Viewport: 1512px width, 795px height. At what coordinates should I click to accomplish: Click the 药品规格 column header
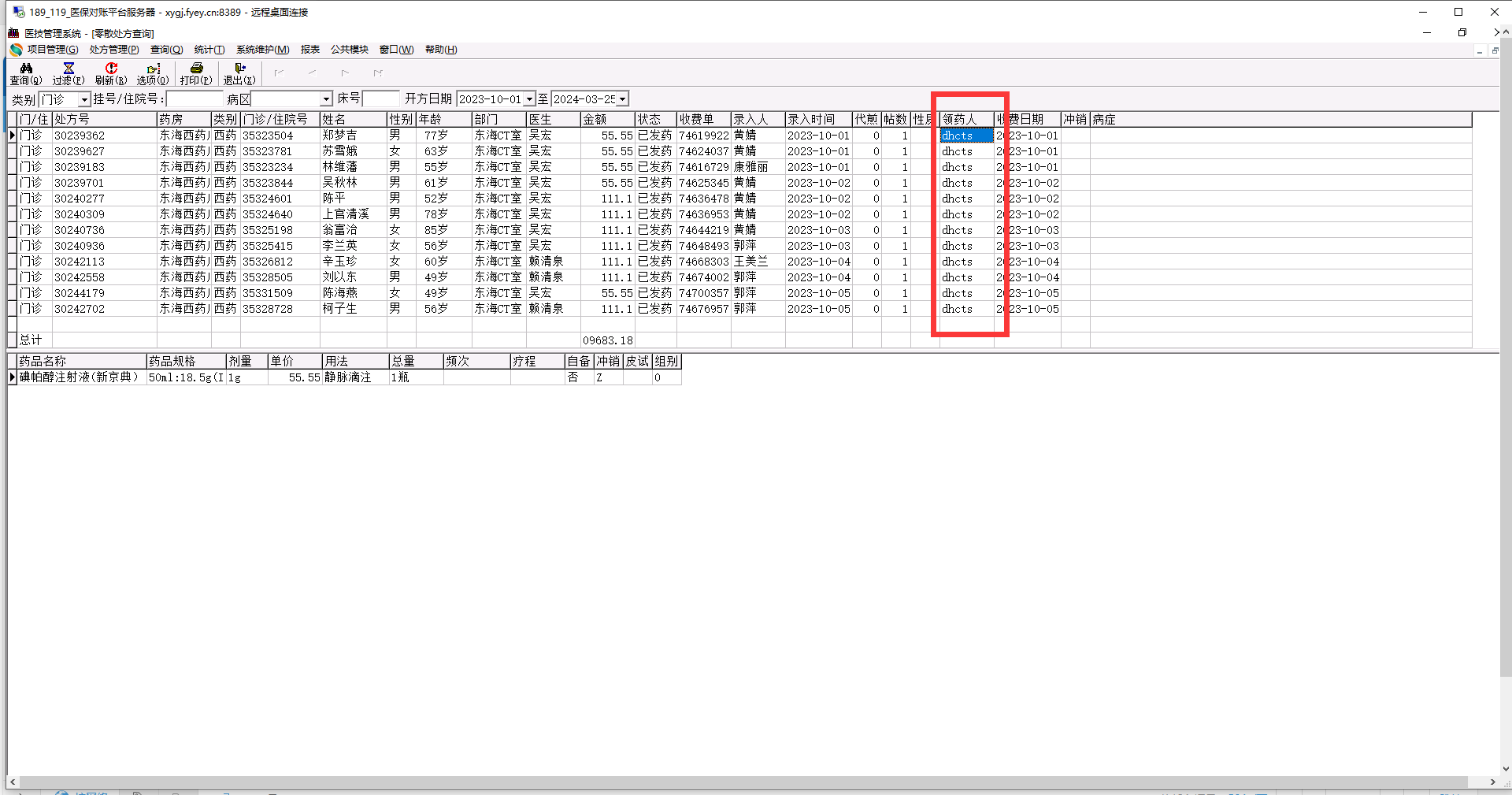click(187, 361)
